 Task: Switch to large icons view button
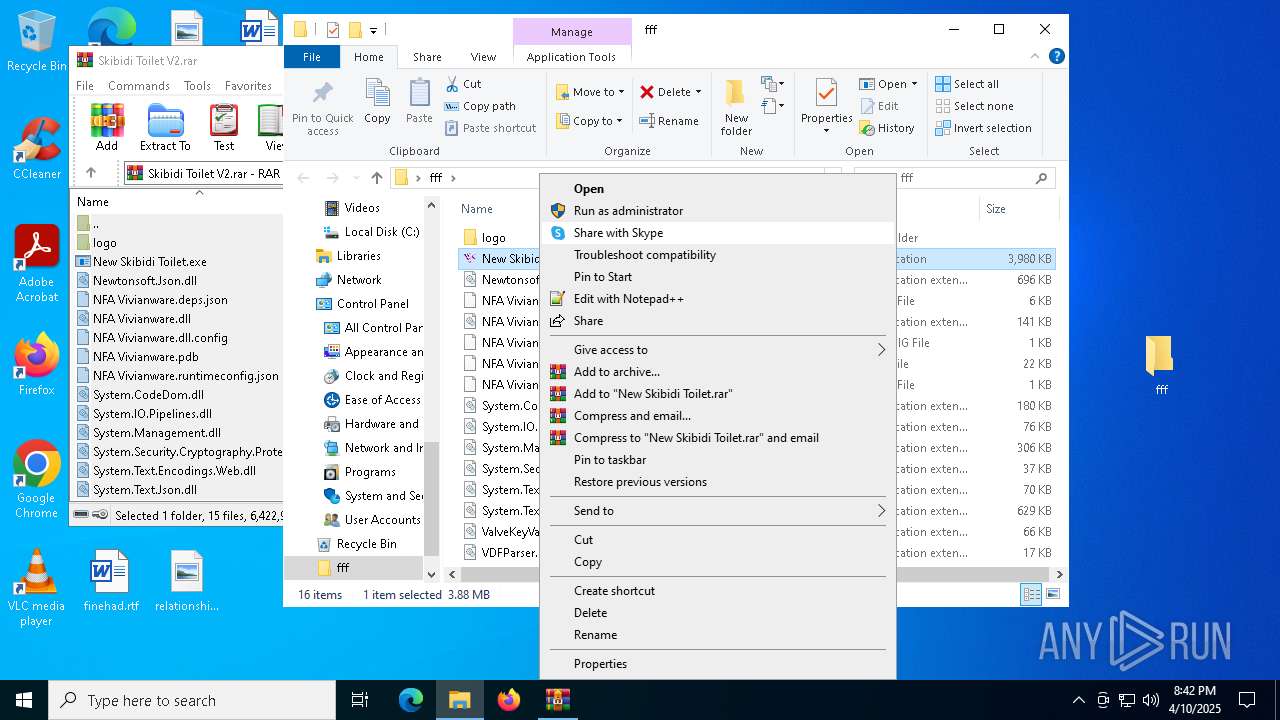(1052, 594)
